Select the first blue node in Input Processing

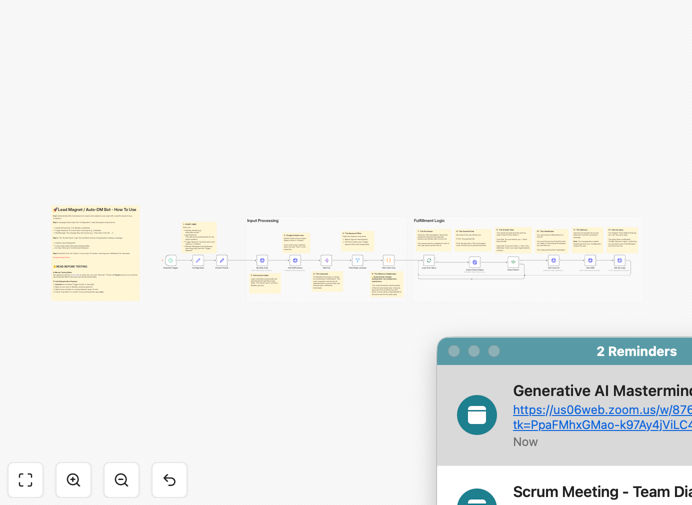(262, 260)
